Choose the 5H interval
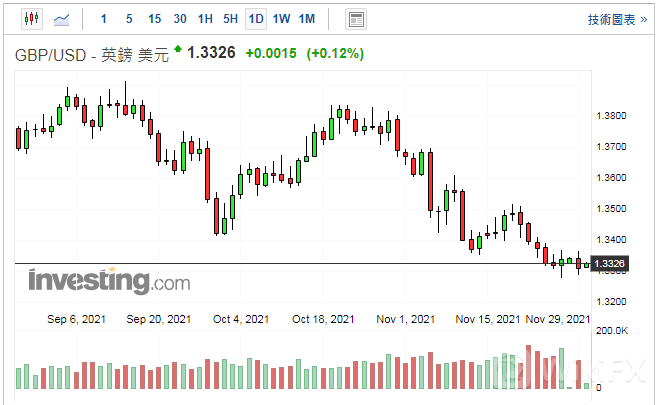Screen dimensions: 657x405 [x=230, y=19]
